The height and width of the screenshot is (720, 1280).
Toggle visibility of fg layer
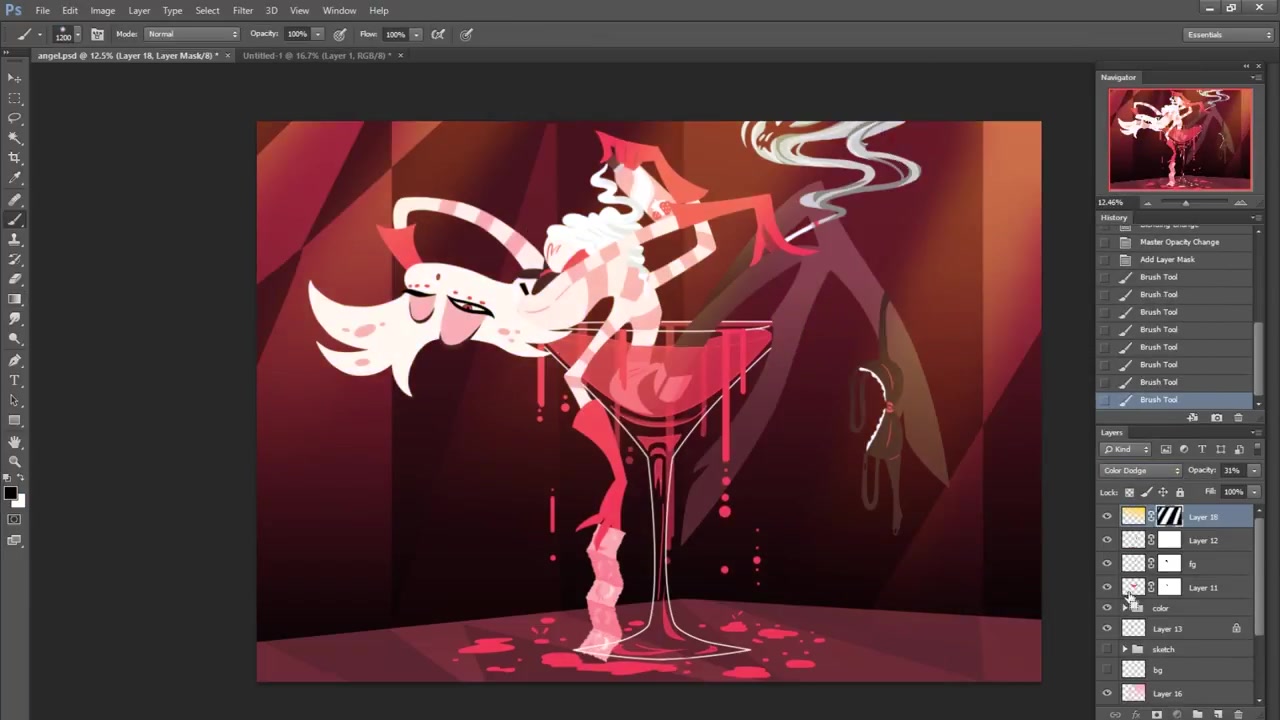click(1106, 564)
